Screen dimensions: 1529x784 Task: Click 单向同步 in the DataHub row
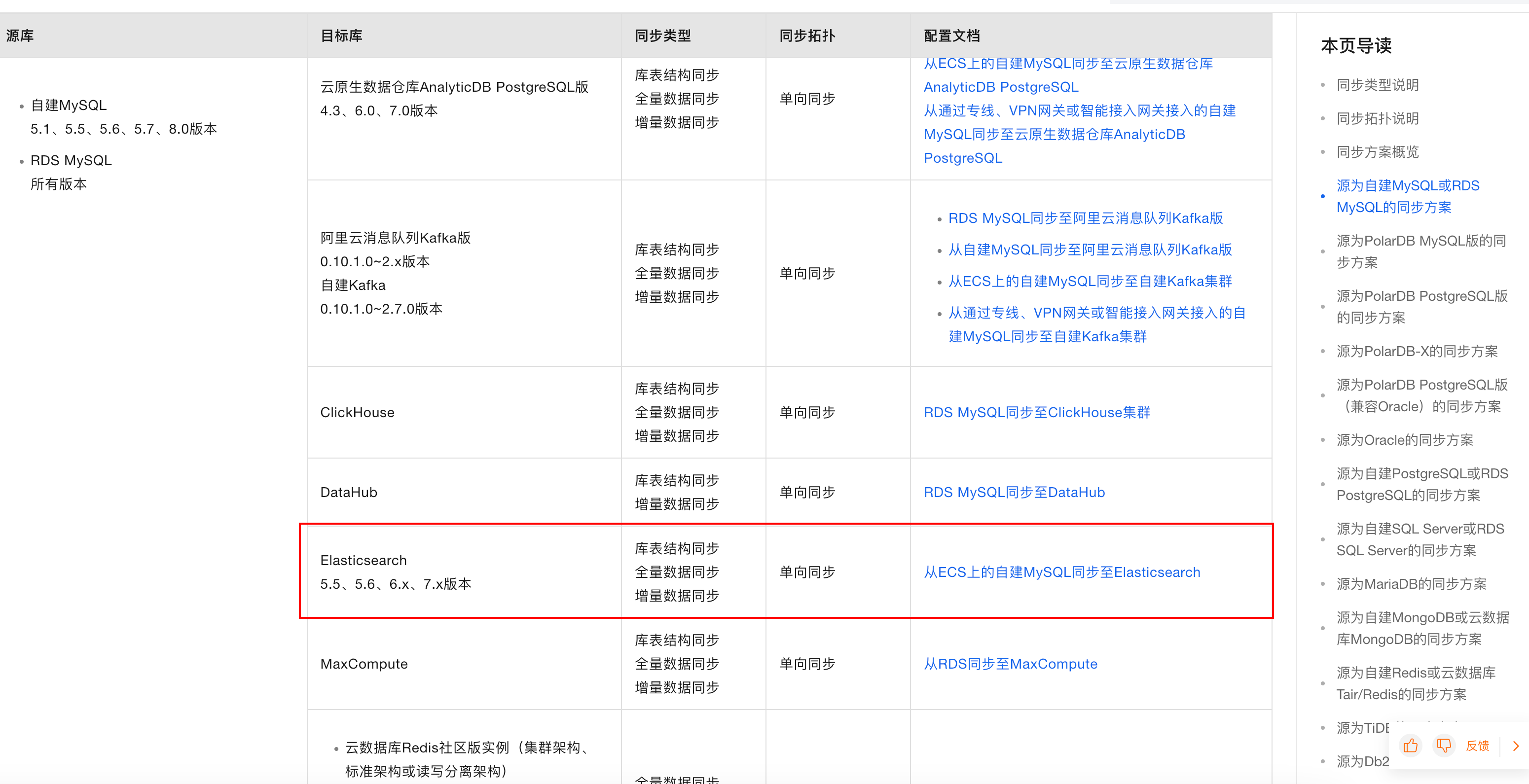pos(807,493)
